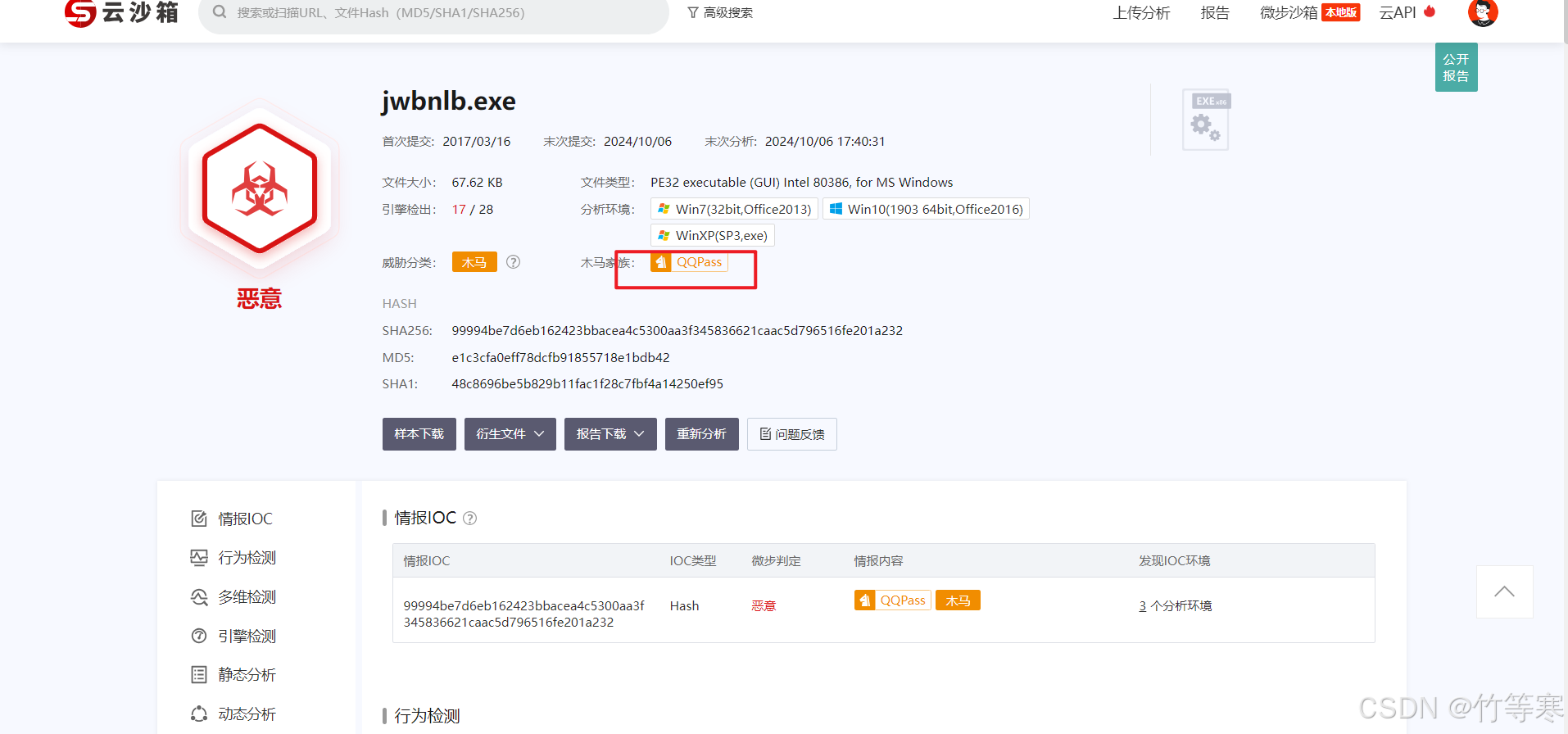Click the SHA1 hash value
This screenshot has height=734, width=1568.
587,384
